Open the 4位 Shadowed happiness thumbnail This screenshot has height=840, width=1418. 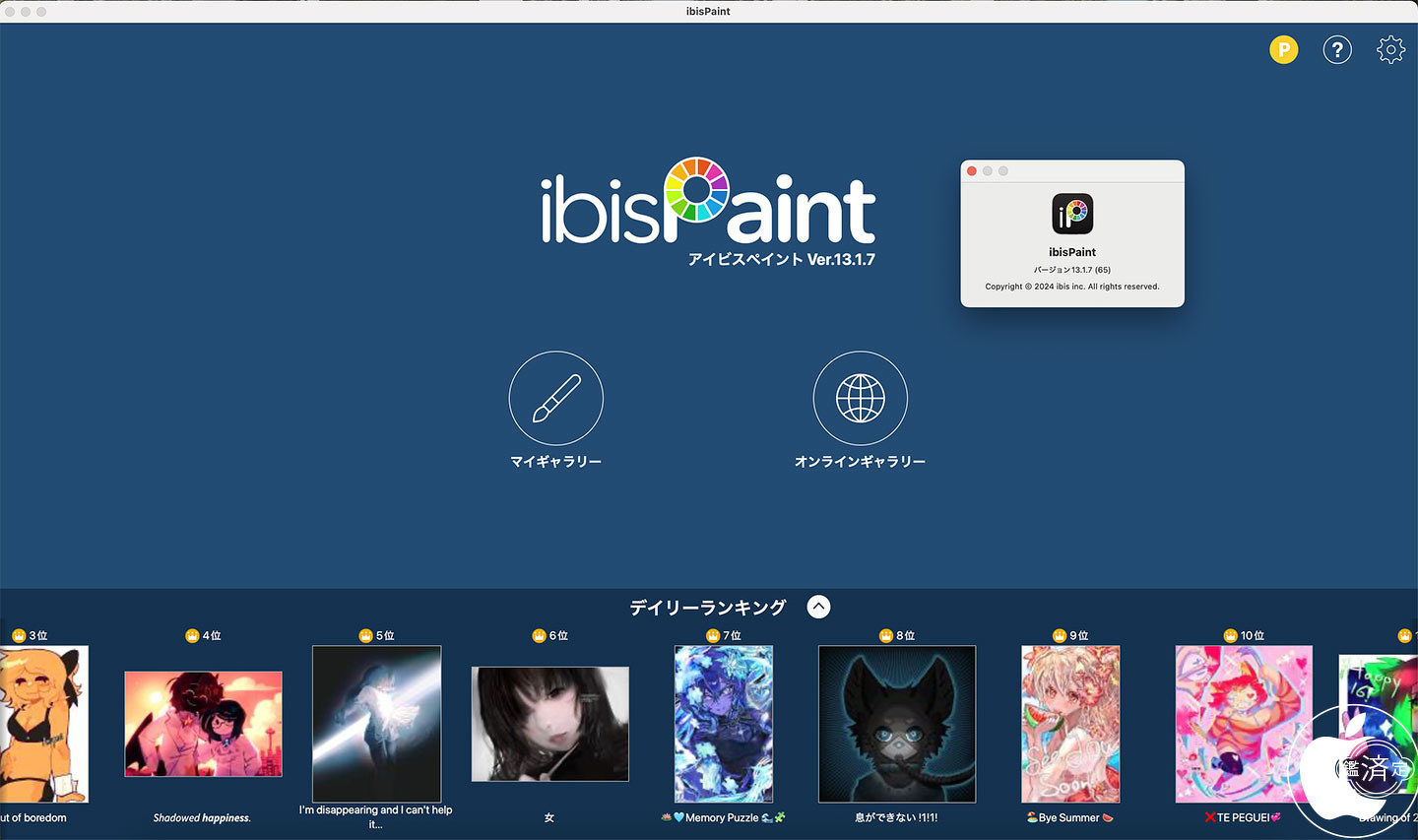coord(203,724)
